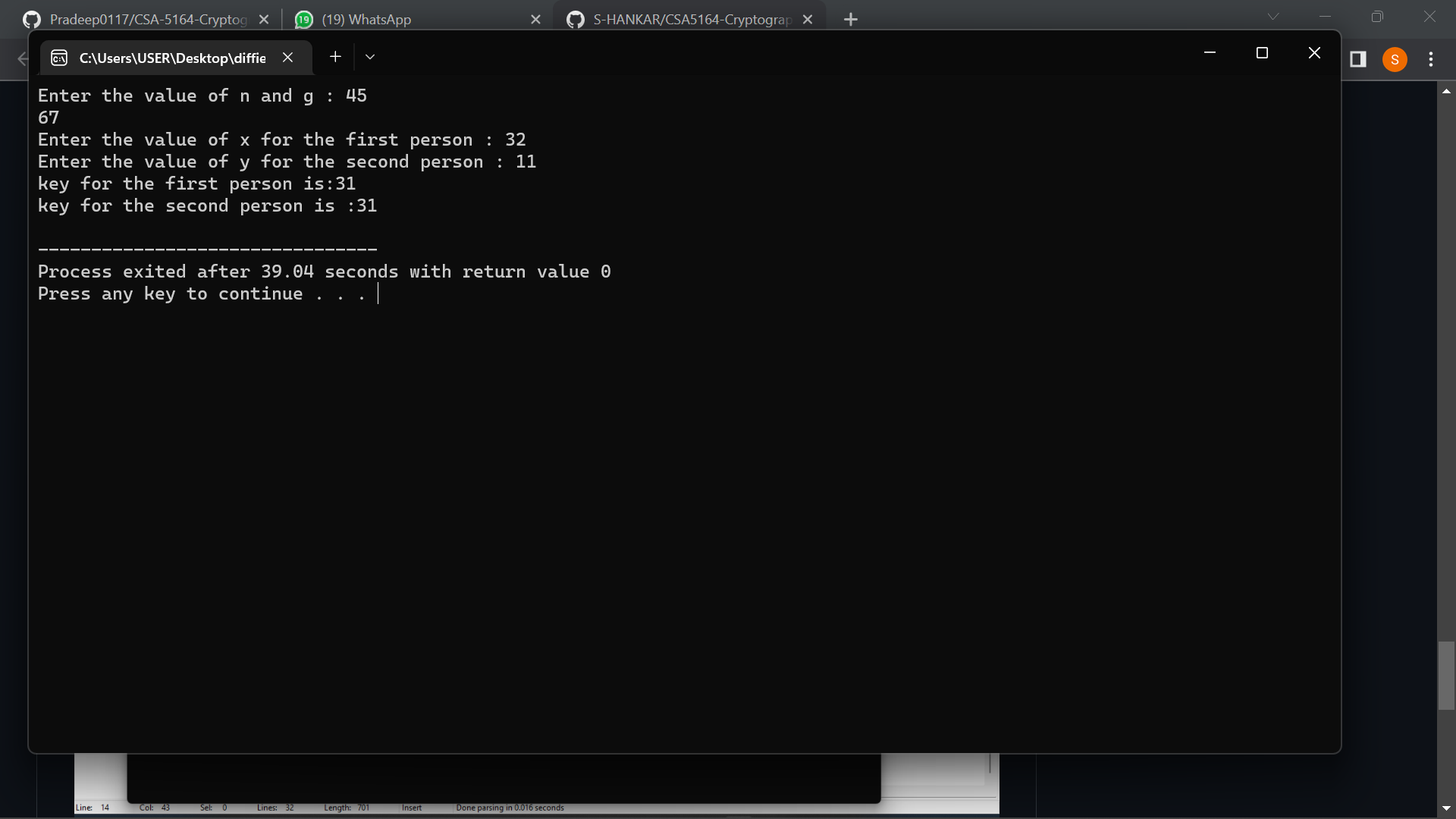Open Chrome's three-dot menu
The image size is (1456, 819).
[1431, 58]
